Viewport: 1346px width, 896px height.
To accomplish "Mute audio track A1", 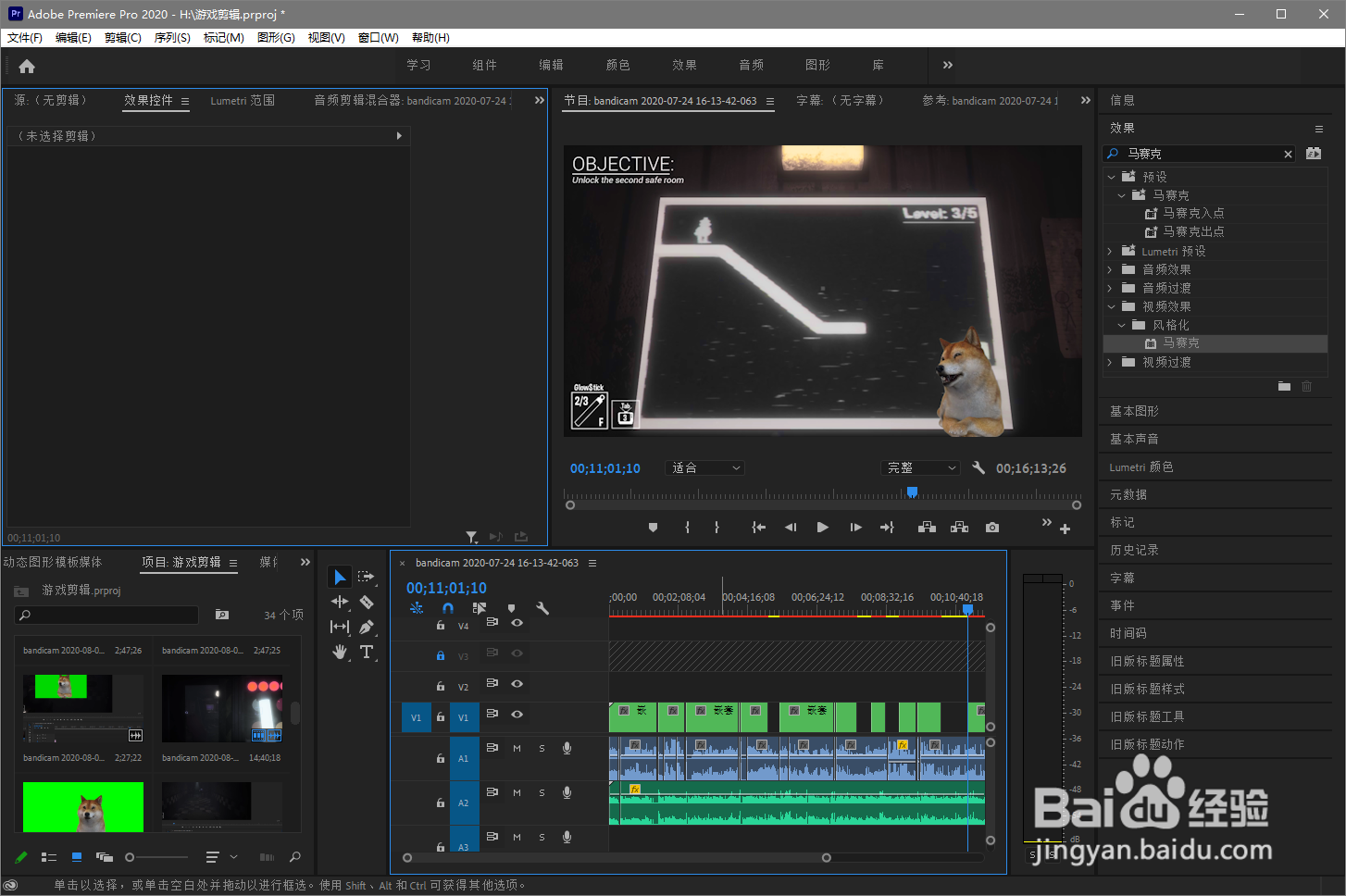I will [517, 748].
